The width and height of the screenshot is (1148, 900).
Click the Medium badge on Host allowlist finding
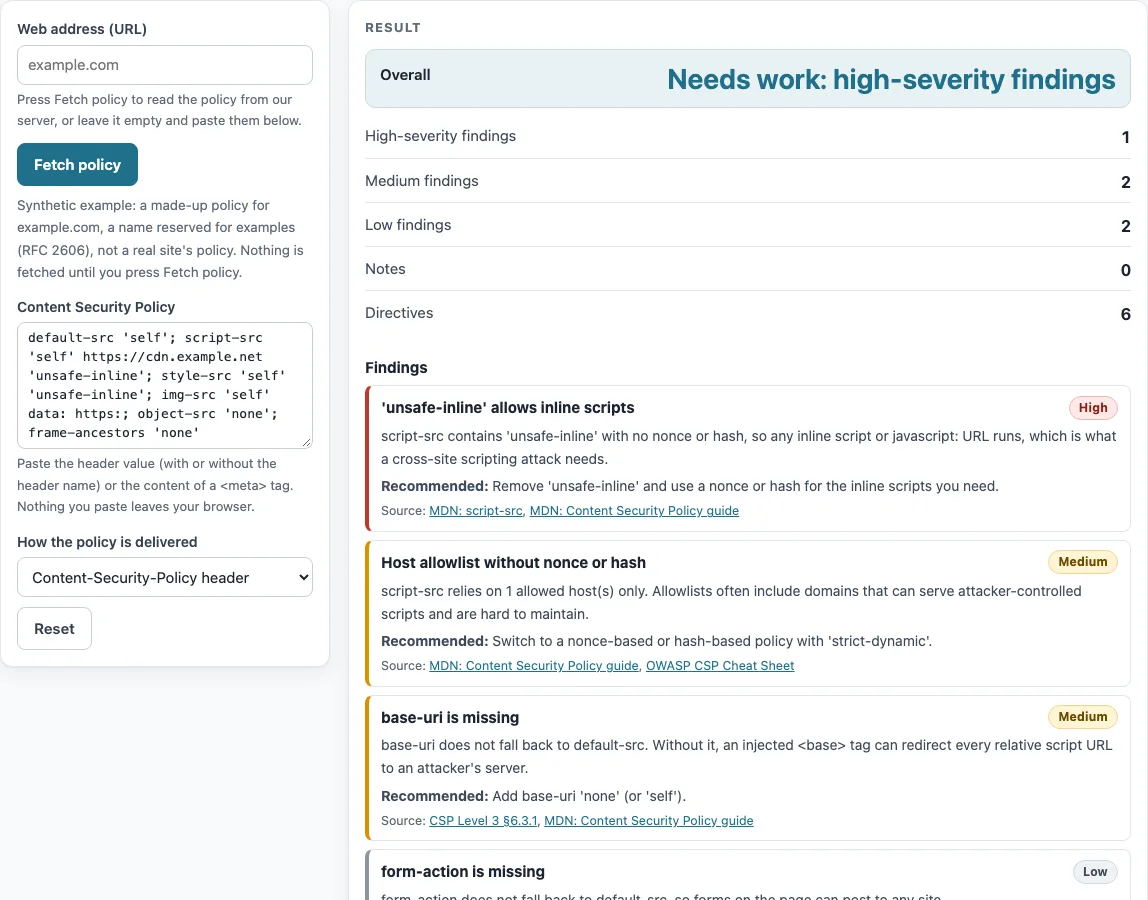point(1083,562)
